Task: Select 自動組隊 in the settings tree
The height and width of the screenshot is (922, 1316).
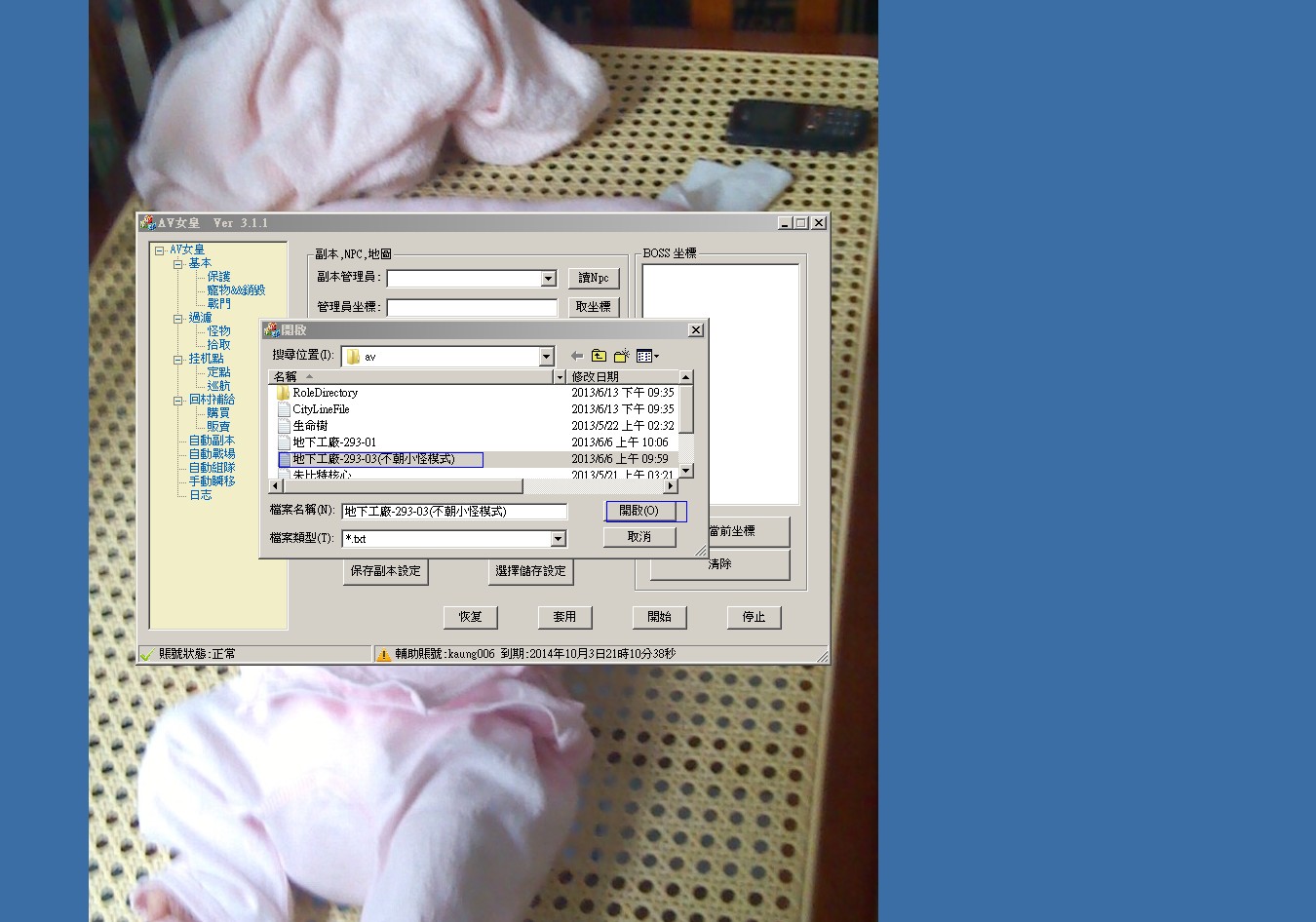Action: click(212, 468)
